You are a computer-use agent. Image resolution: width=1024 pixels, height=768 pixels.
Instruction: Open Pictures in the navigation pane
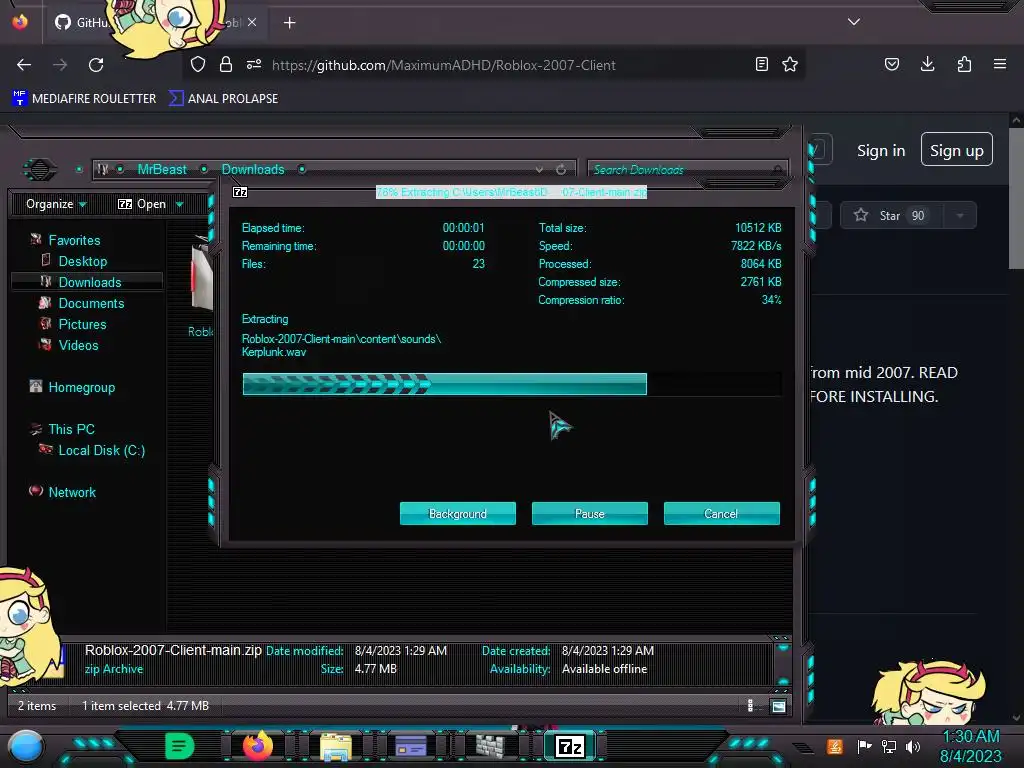82,324
